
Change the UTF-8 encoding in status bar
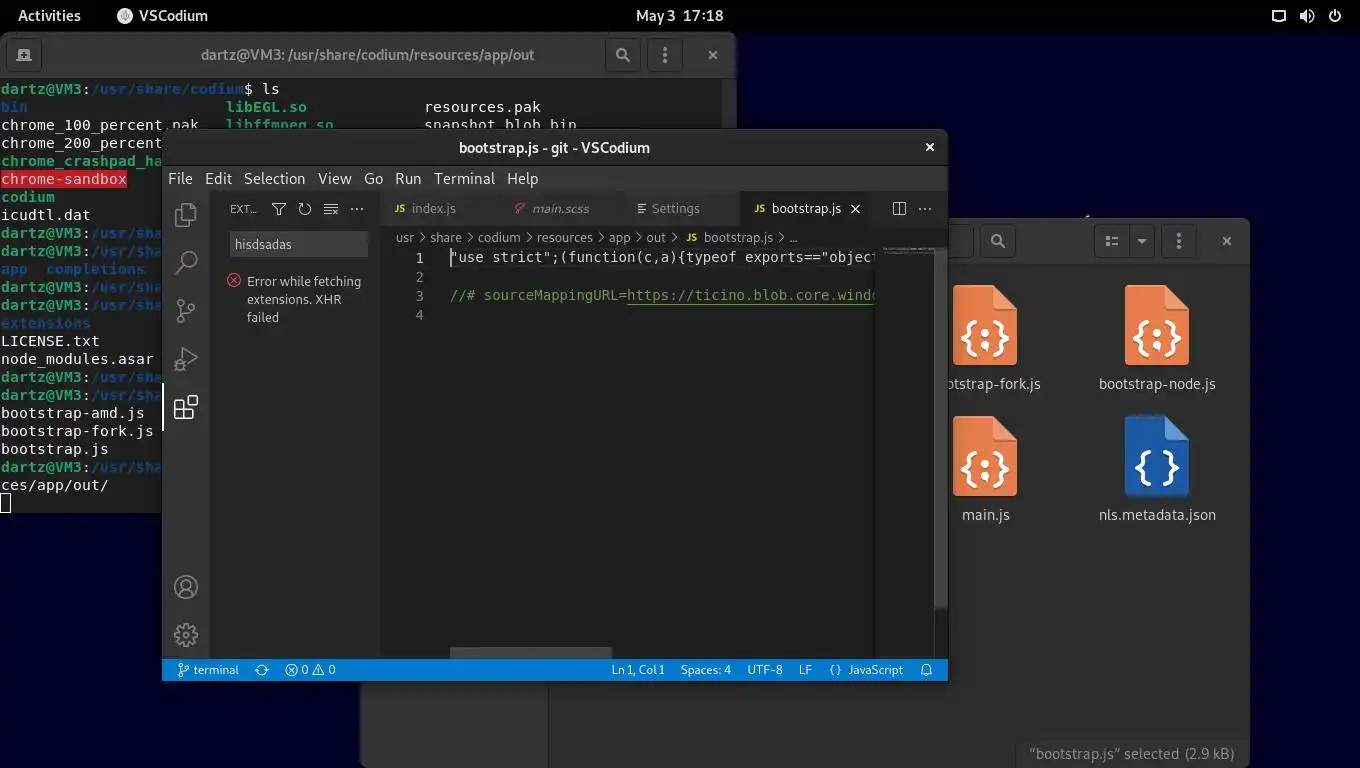pyautogui.click(x=765, y=670)
